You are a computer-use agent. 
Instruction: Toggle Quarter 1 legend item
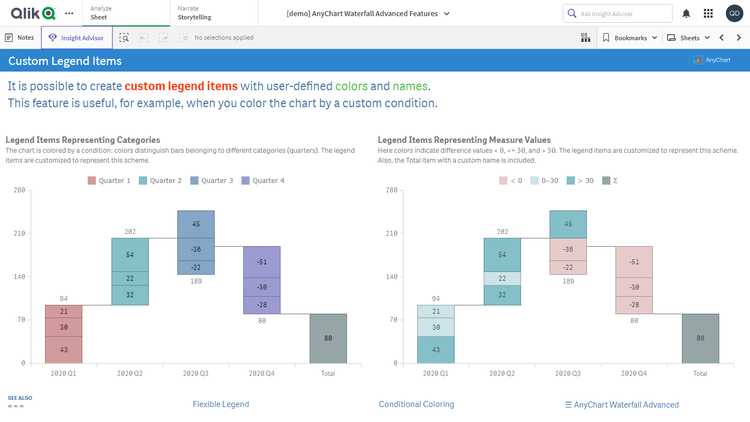coord(109,180)
